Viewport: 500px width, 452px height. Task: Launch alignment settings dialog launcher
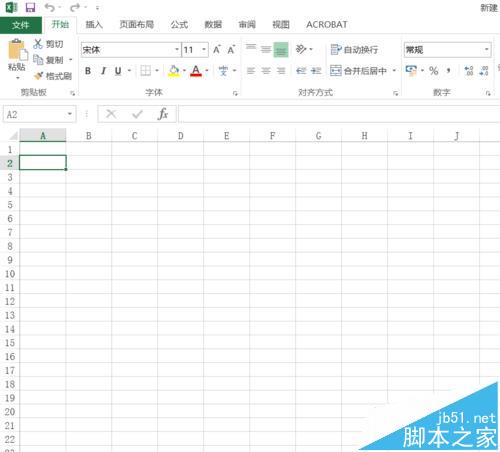pyautogui.click(x=396, y=93)
